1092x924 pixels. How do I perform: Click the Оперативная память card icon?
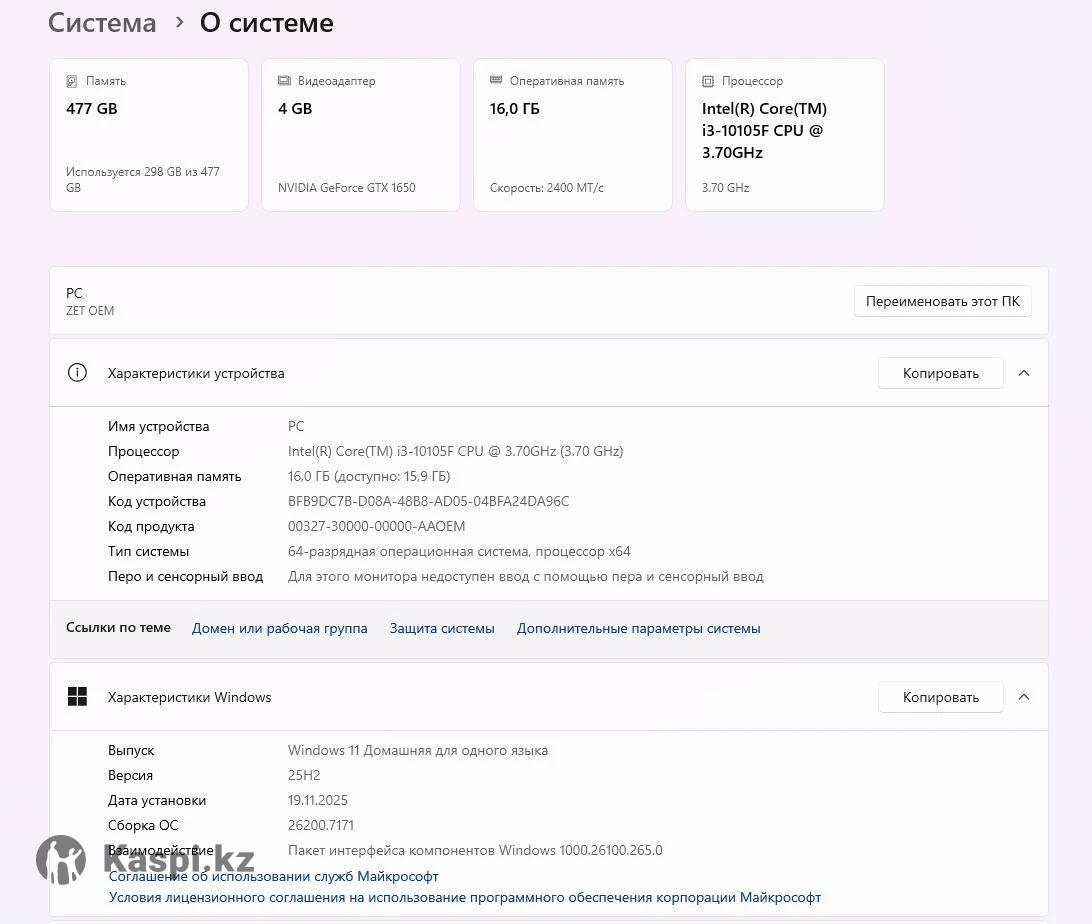pos(496,81)
